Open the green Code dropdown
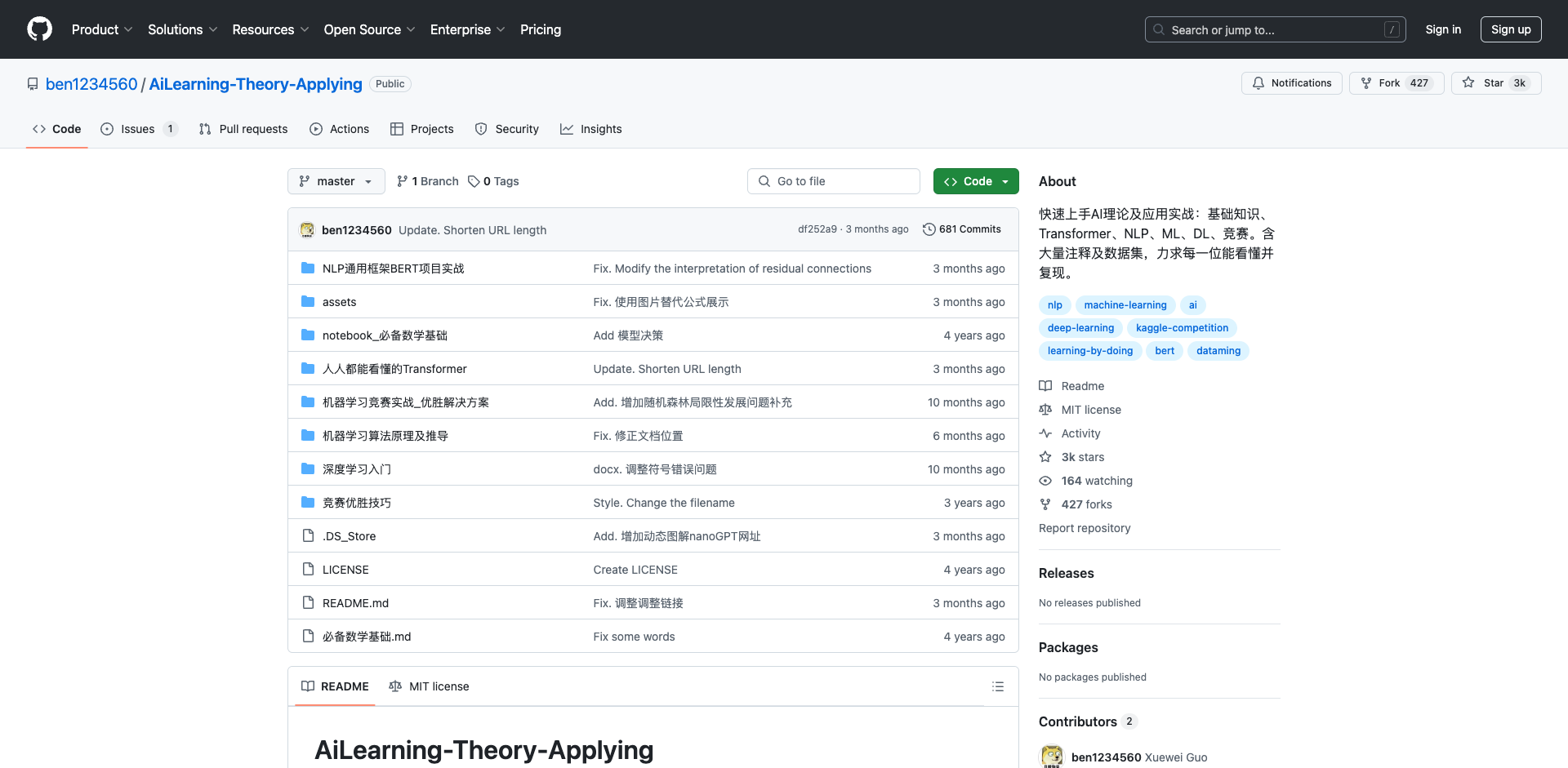The width and height of the screenshot is (1568, 768). pos(976,181)
